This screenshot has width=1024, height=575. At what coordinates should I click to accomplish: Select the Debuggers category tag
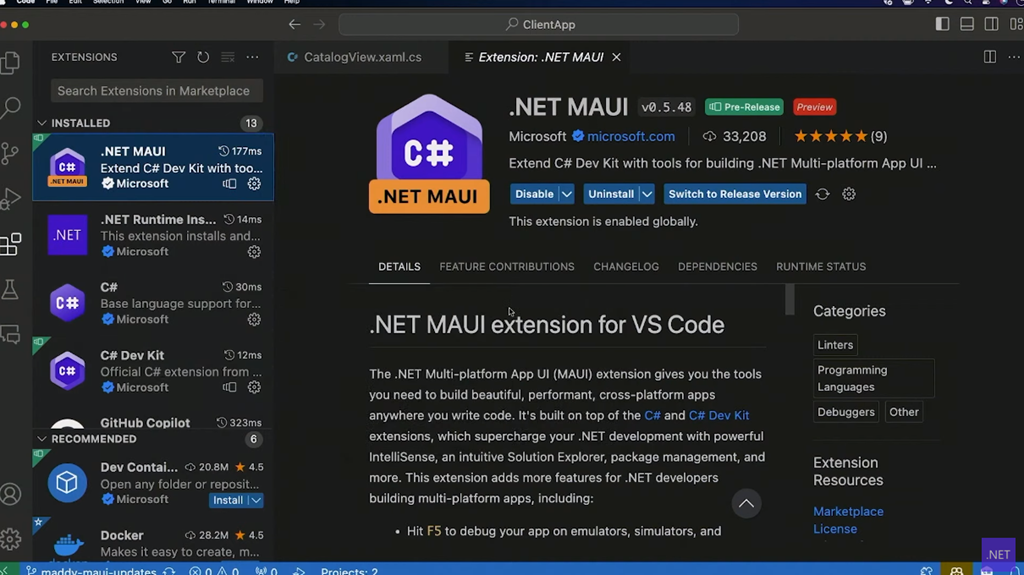(846, 412)
